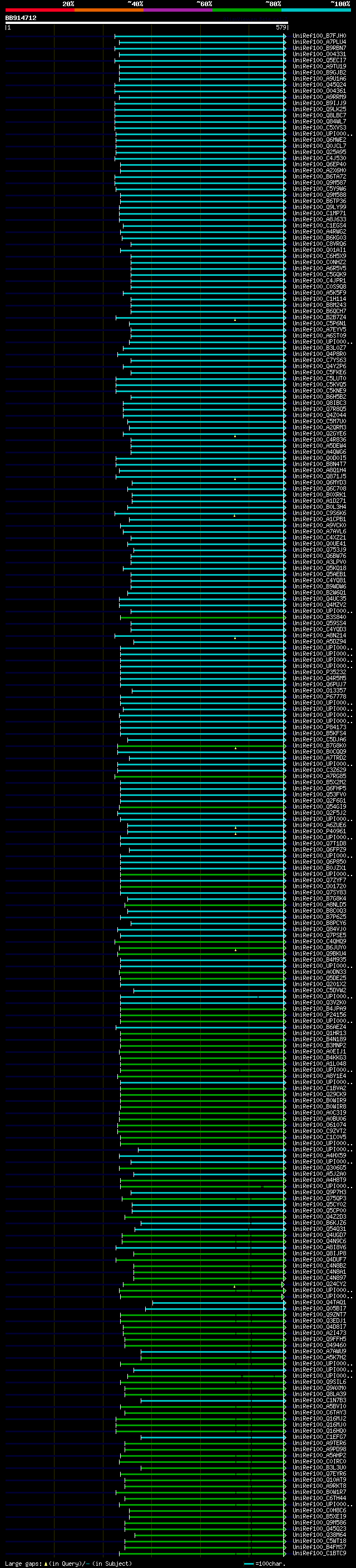Open the UniRef100_C1MP71 label

tap(319, 213)
